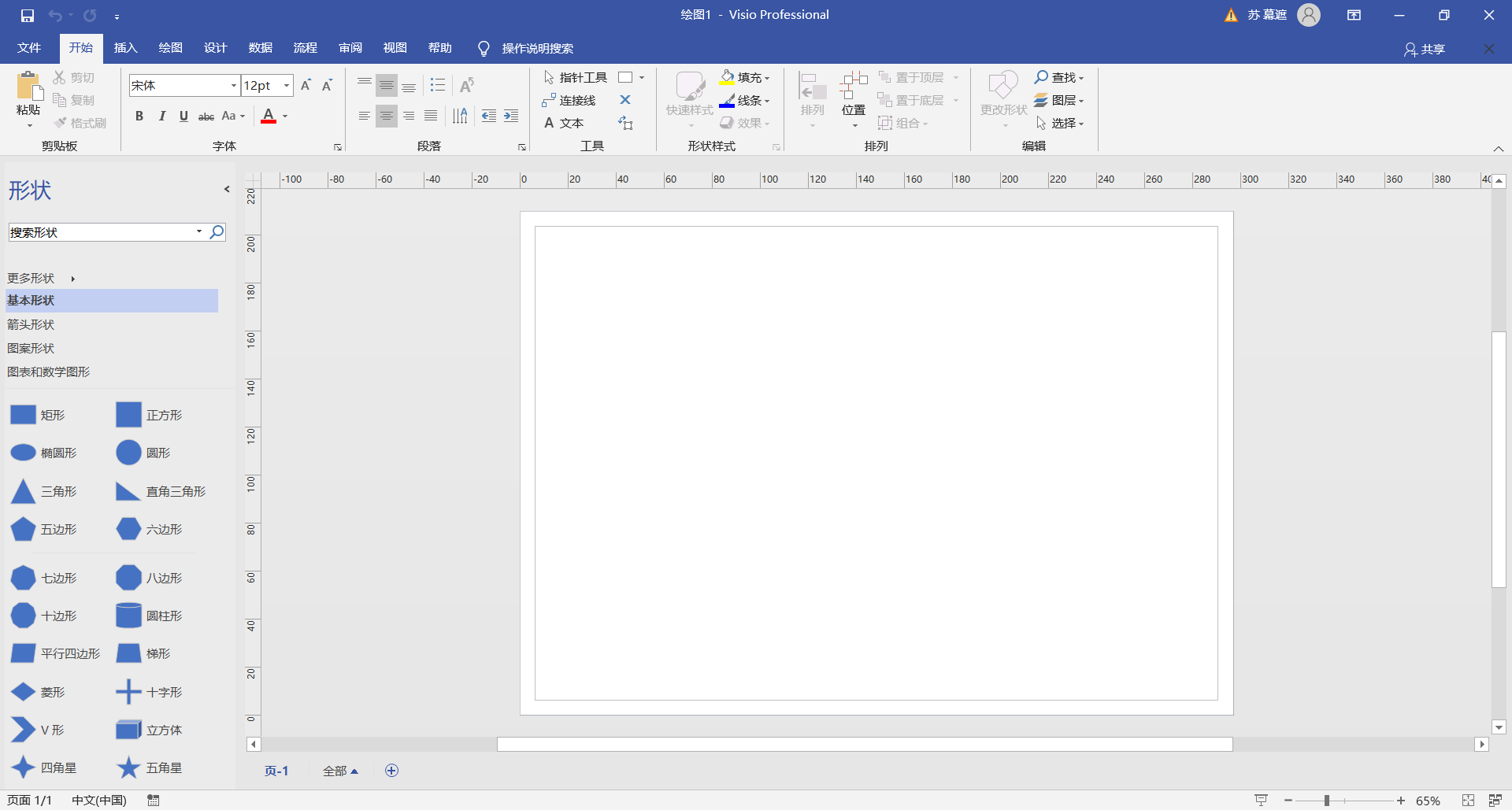This screenshot has width=1512, height=810.
Task: Click the text block crop tool icon
Action: (x=625, y=123)
